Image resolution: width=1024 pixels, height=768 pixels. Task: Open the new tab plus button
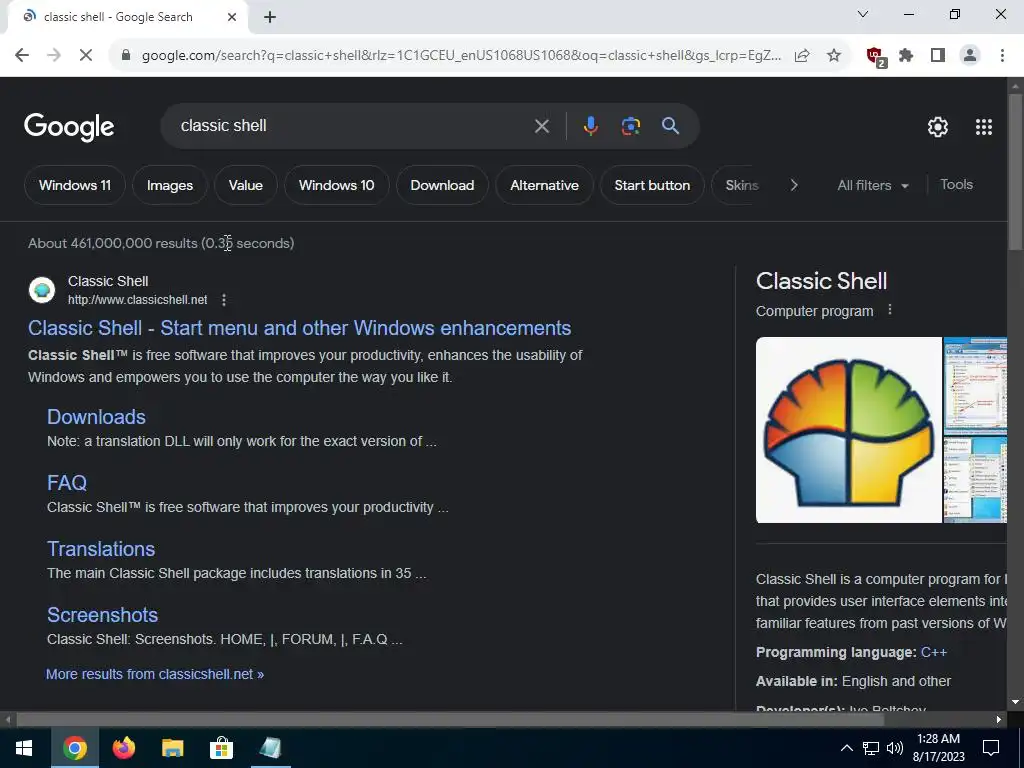point(270,18)
